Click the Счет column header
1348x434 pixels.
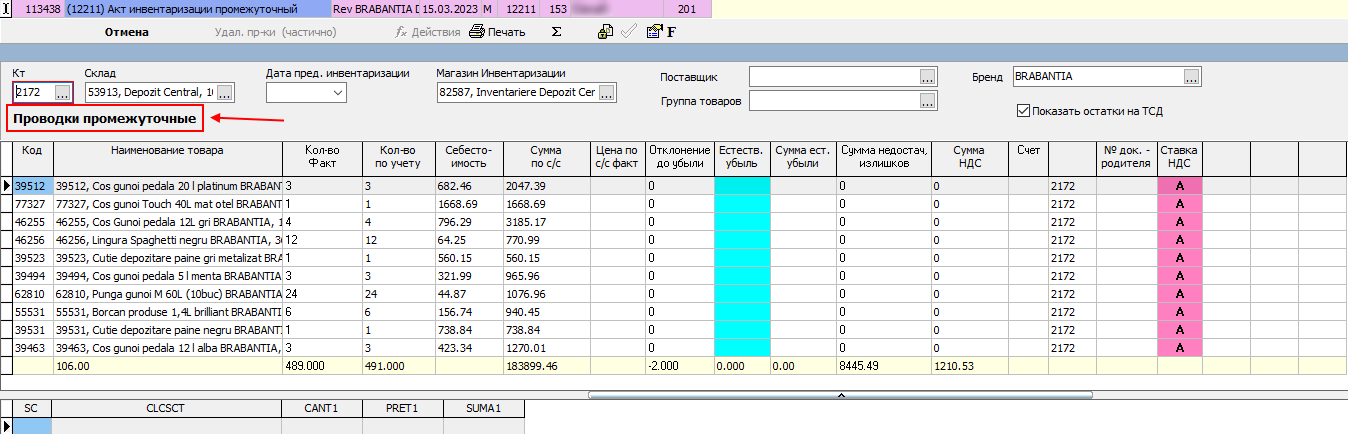[x=1028, y=158]
